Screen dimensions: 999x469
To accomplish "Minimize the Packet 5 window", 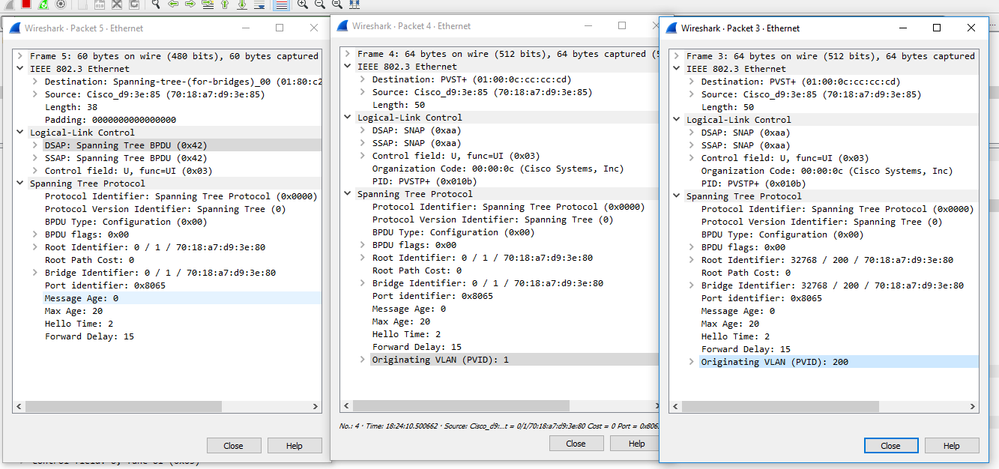I will pyautogui.click(x=245, y=28).
